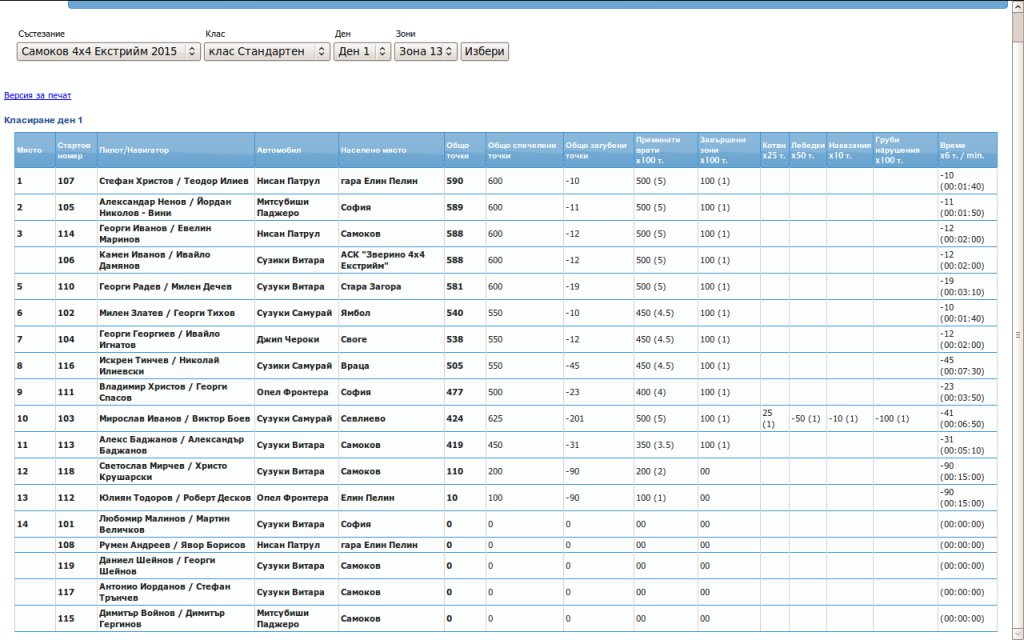
Task: Click the Място column header
Action: point(29,150)
